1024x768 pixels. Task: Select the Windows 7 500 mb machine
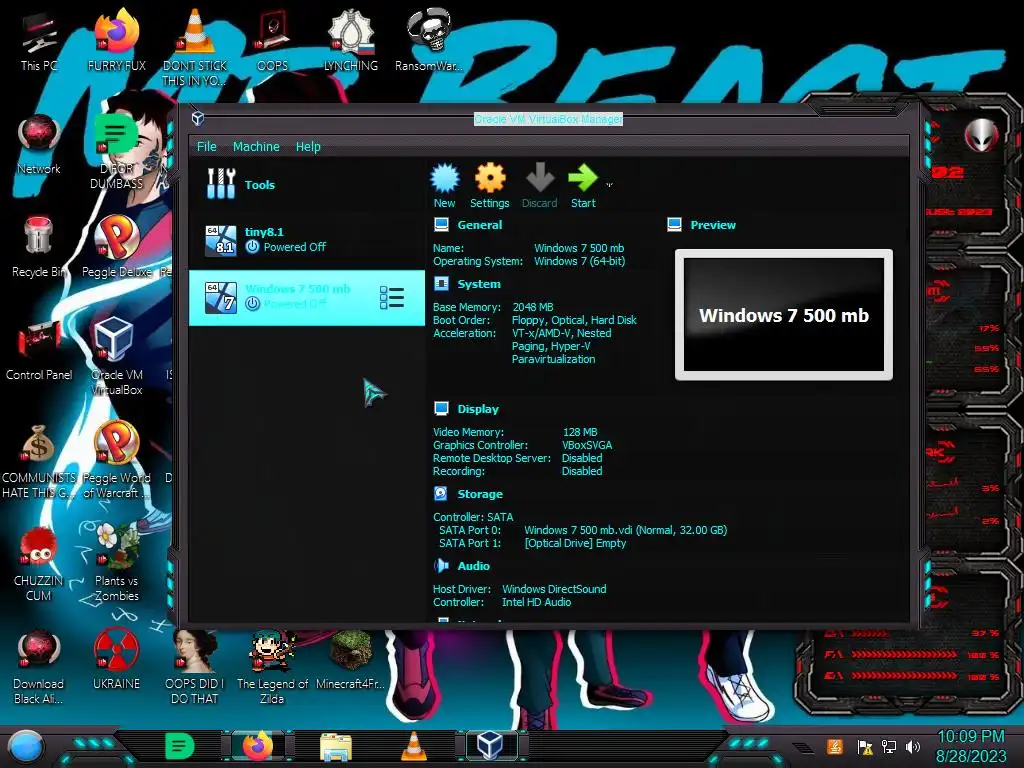(x=307, y=297)
